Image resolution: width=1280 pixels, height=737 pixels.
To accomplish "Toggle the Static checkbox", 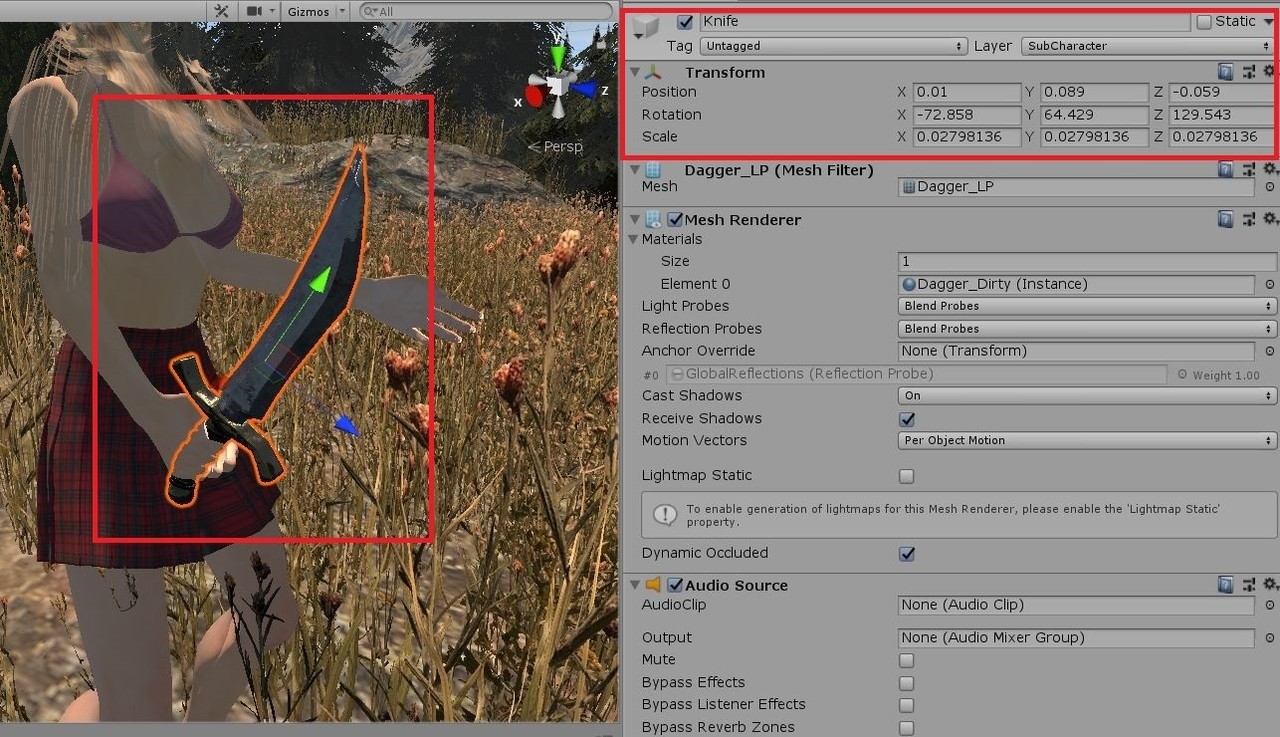I will 1204,21.
